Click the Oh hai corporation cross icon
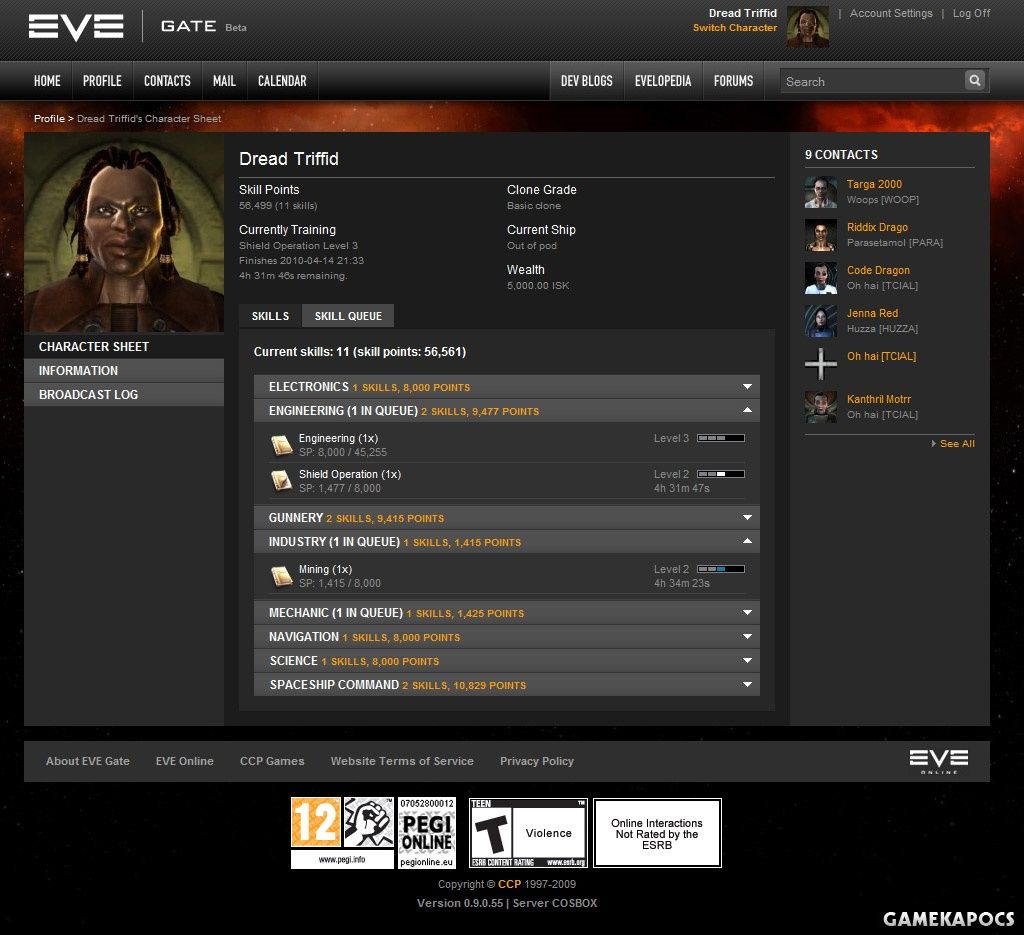 click(x=821, y=364)
